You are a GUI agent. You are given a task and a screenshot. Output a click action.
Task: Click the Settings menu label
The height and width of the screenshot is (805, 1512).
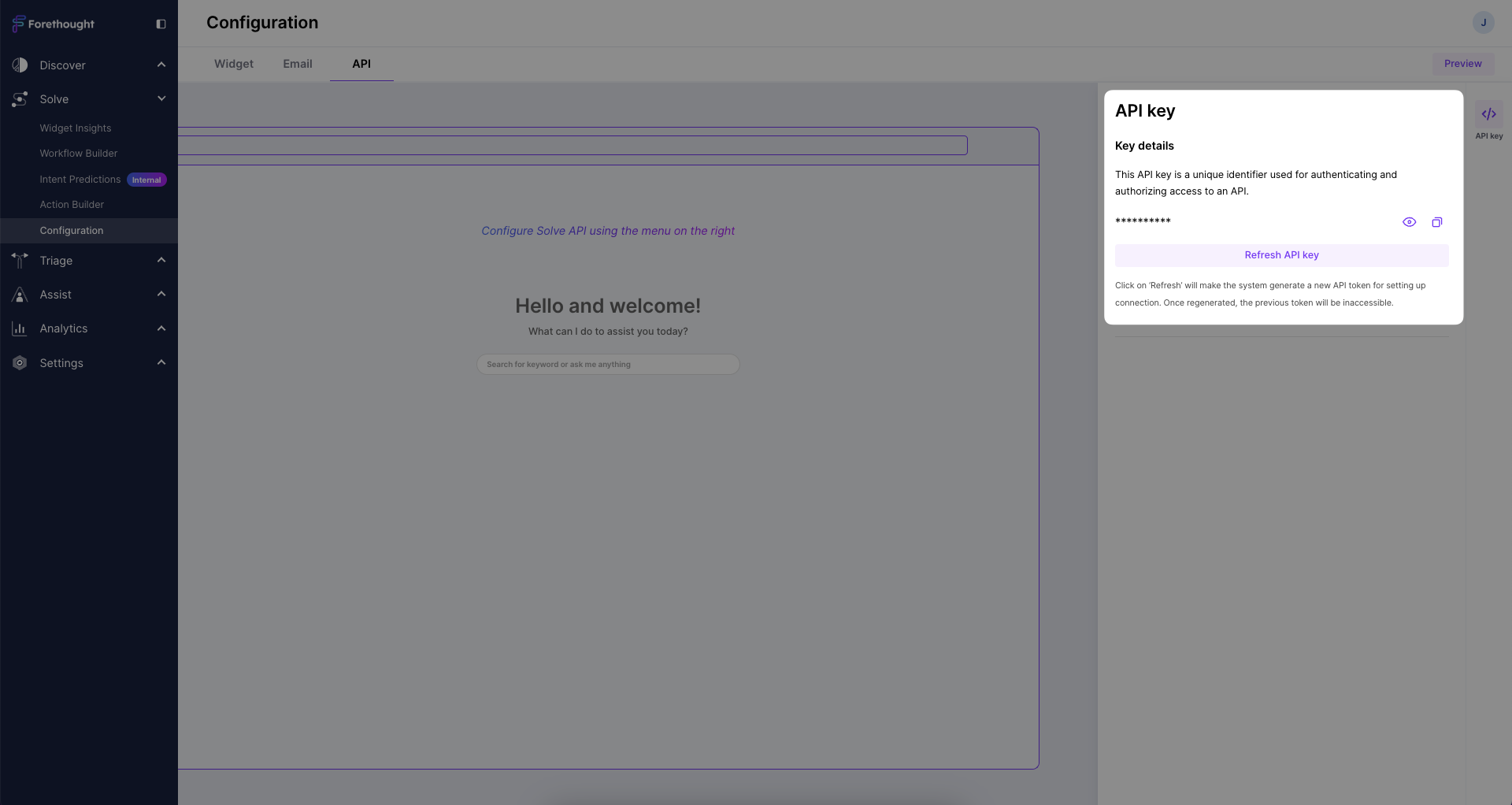pos(61,363)
